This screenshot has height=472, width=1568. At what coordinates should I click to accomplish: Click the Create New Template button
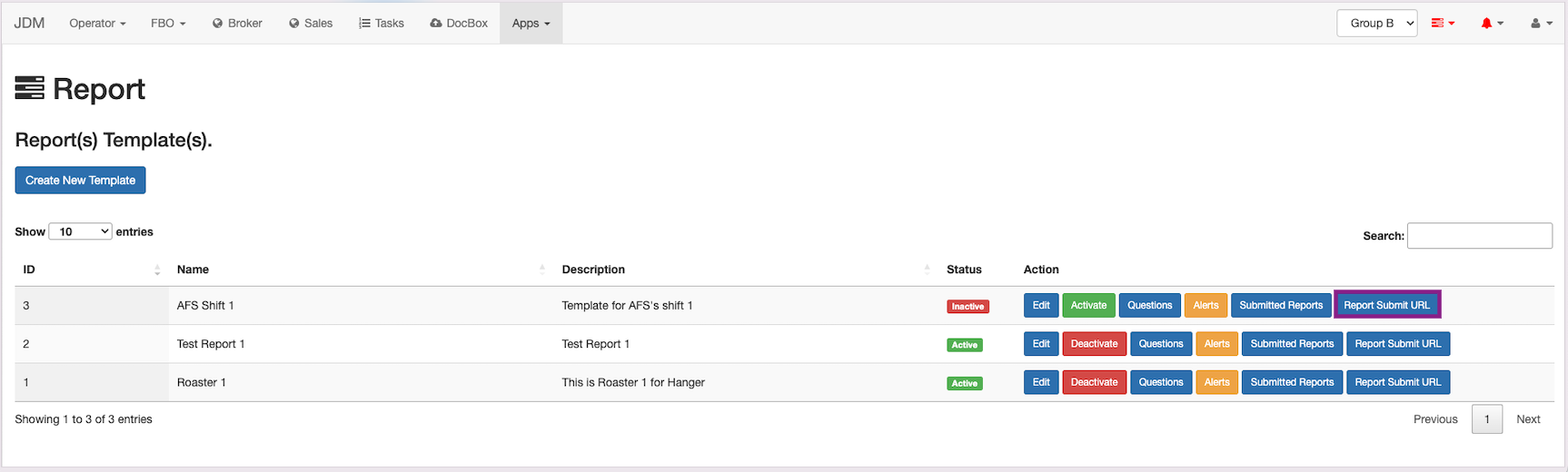tap(80, 181)
